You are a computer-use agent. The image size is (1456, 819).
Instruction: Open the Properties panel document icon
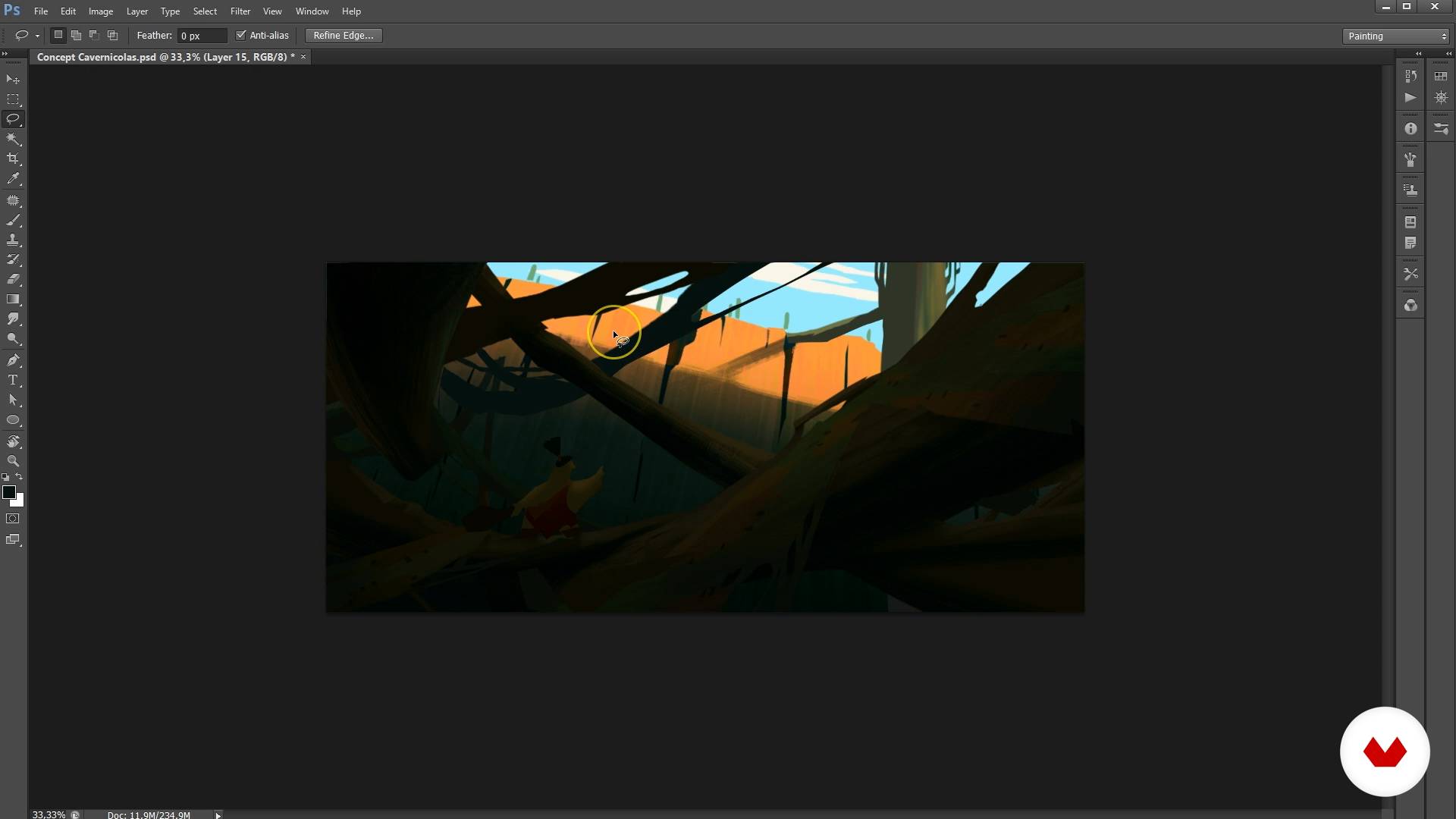[1410, 222]
